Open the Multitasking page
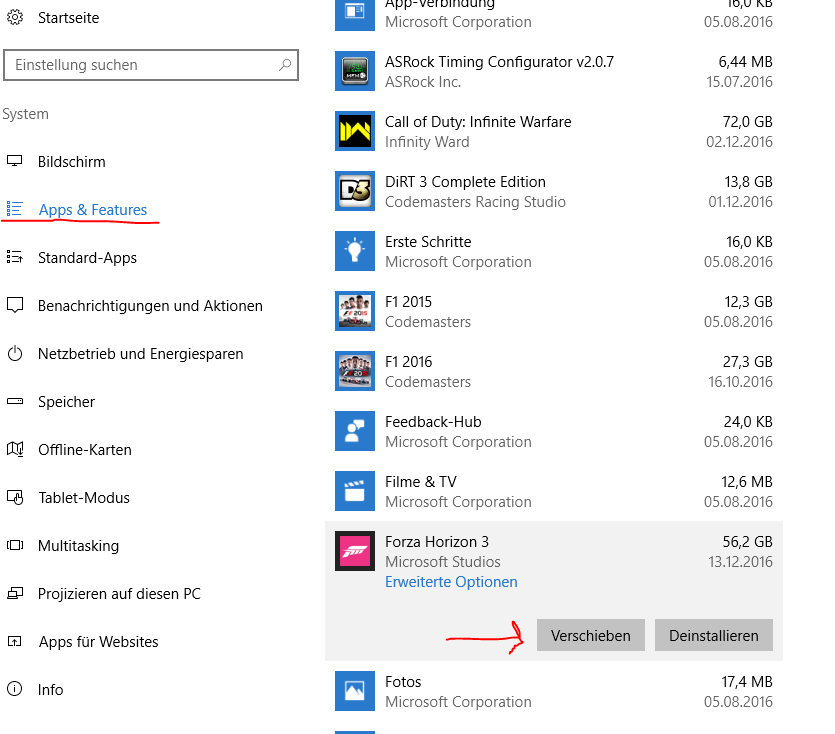This screenshot has height=734, width=835. pyautogui.click(x=78, y=545)
